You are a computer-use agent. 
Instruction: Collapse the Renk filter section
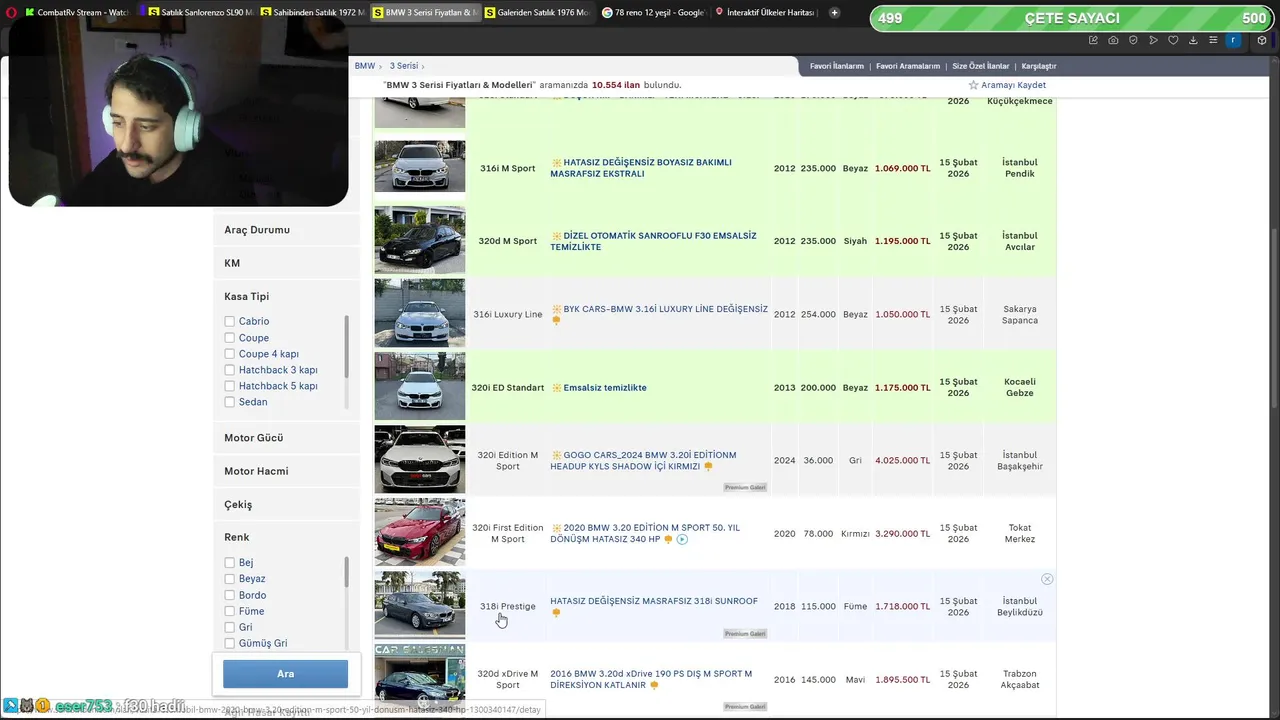click(286, 537)
